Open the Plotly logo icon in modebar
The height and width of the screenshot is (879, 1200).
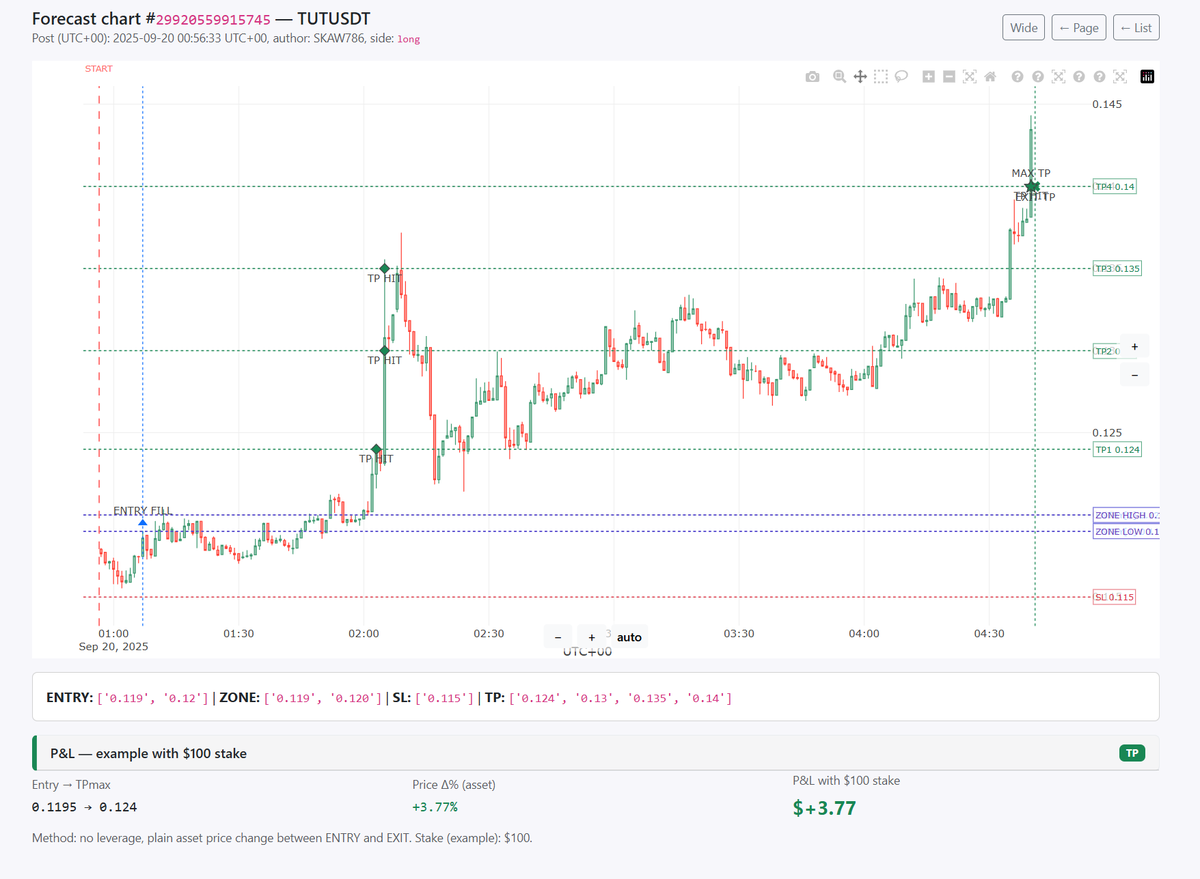(x=1147, y=77)
